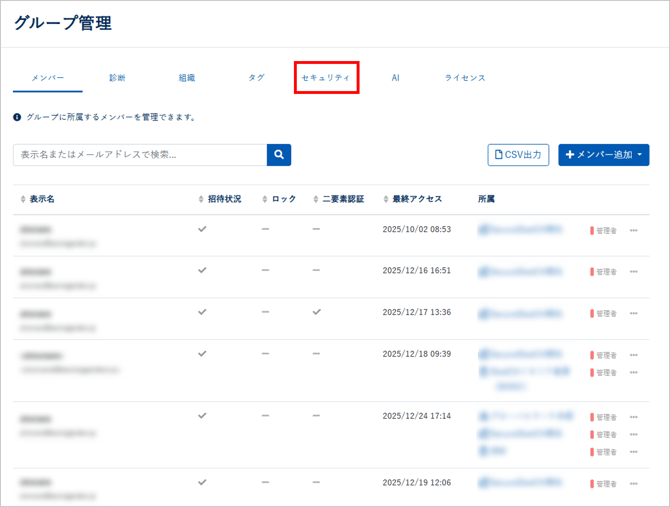Open more options for 2025/12/19 12:06 row

coord(634,484)
